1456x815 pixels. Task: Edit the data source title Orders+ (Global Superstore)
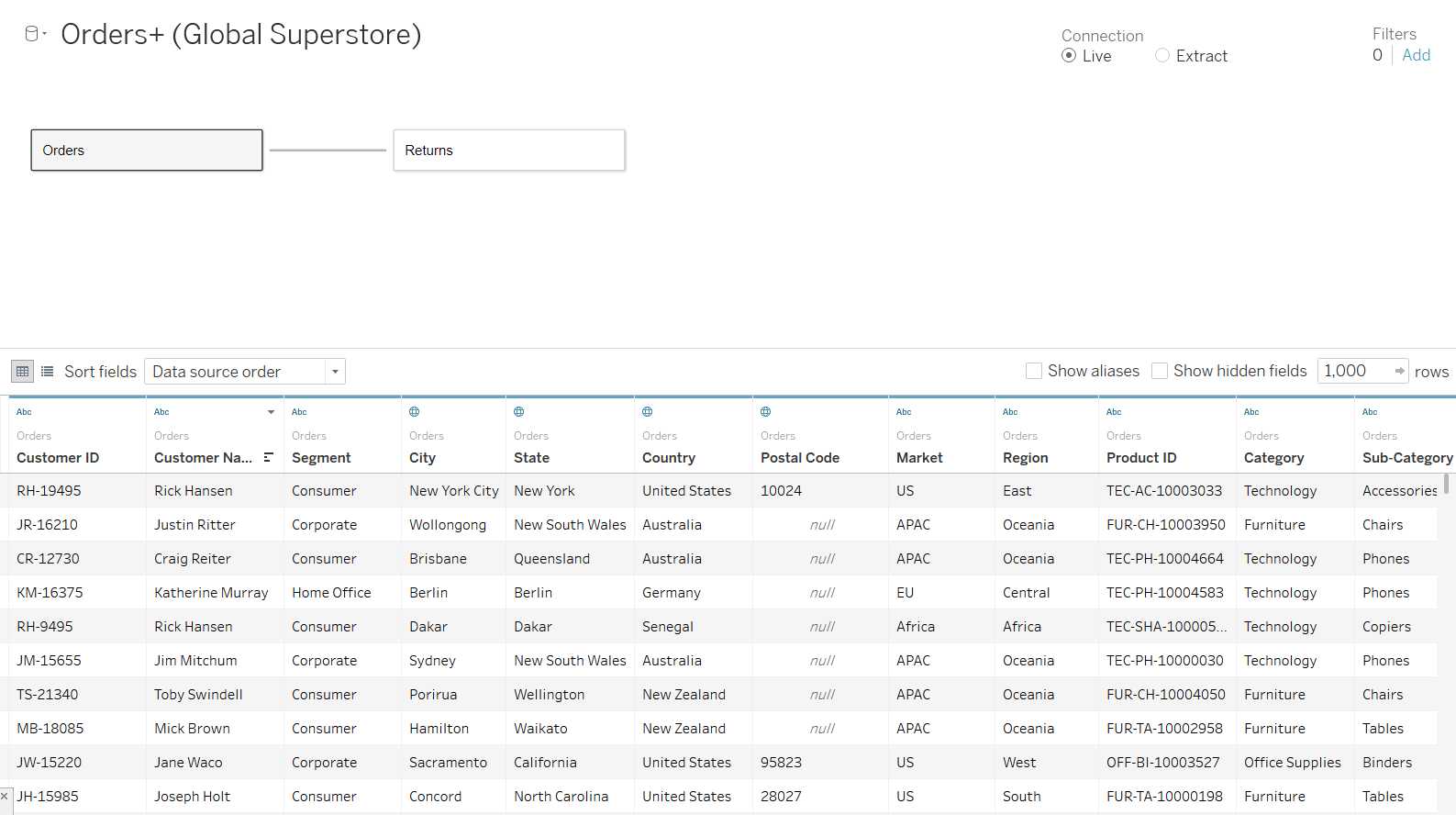tap(241, 35)
